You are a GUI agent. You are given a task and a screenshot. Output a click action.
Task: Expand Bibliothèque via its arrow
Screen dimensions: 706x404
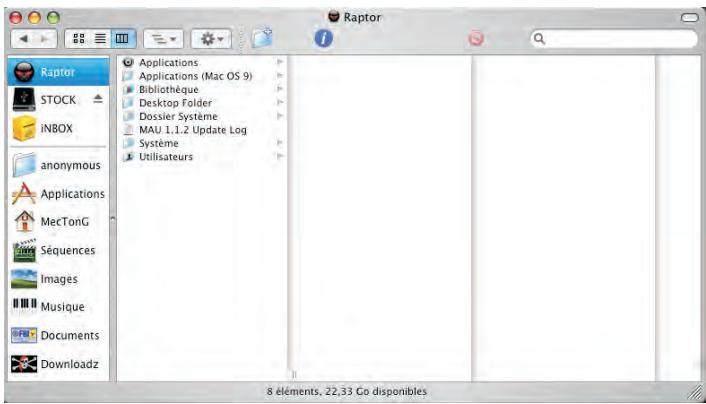click(x=280, y=89)
